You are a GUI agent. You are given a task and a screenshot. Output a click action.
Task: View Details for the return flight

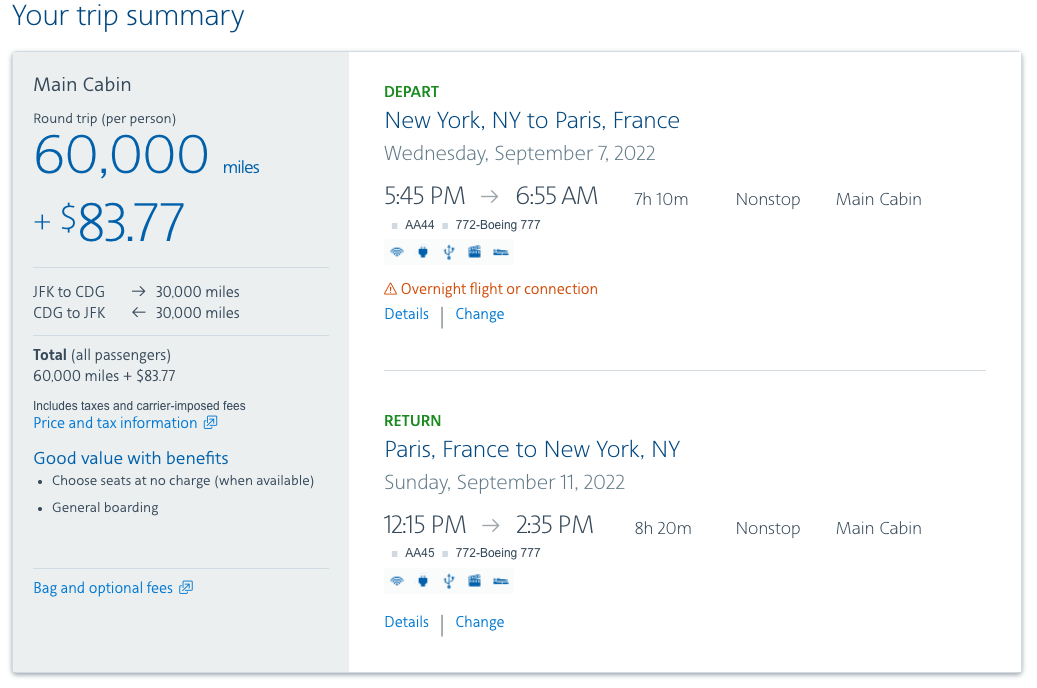406,622
